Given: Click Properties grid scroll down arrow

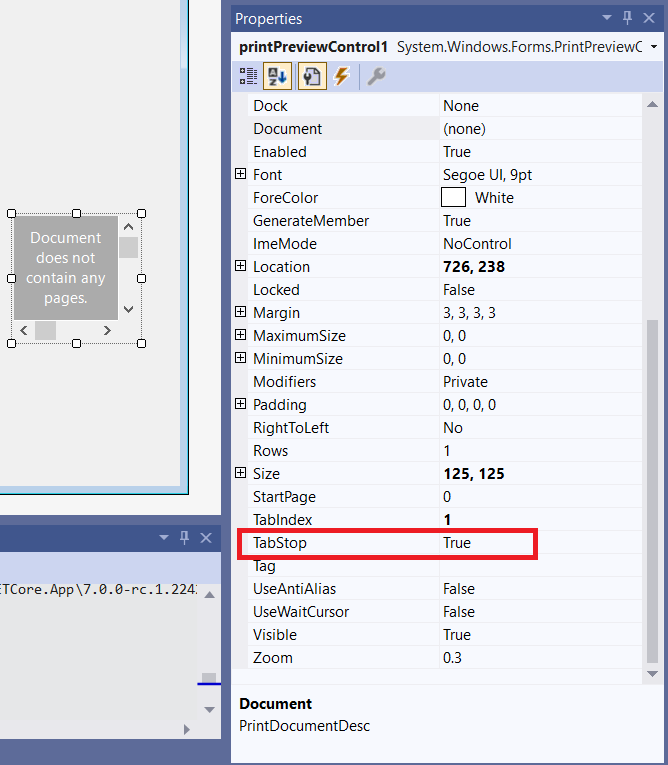Looking at the screenshot, I should [652, 674].
